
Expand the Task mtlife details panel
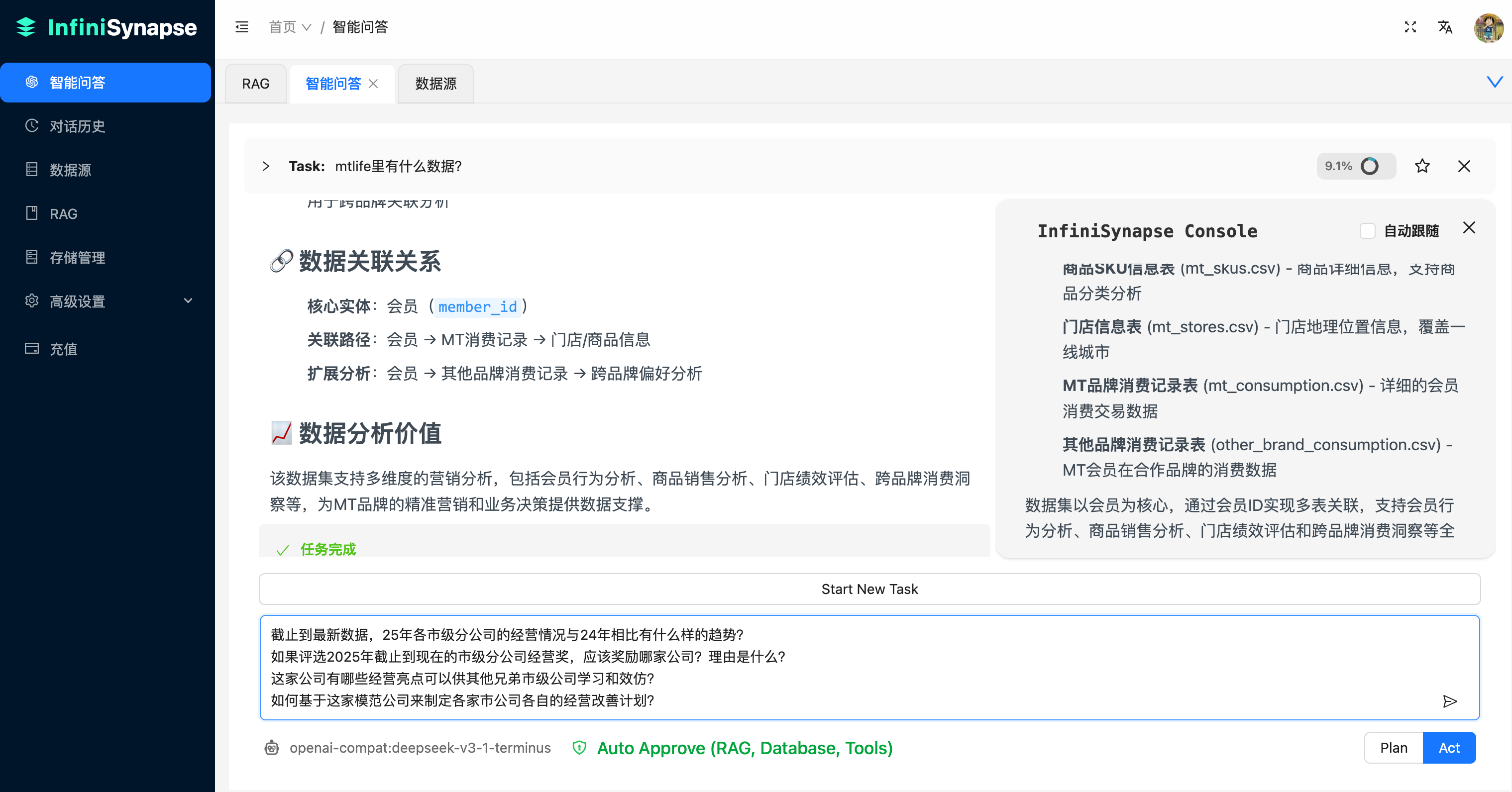coord(265,166)
